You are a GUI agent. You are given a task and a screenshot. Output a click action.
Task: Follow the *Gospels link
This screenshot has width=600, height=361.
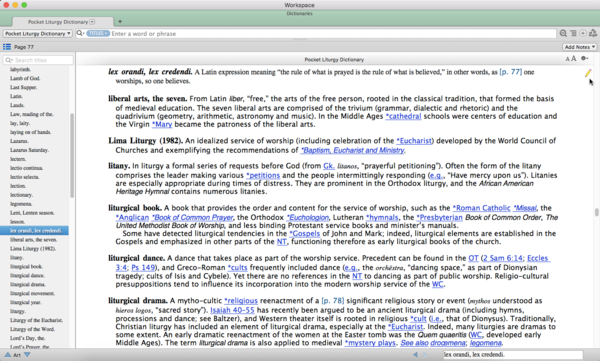305,233
